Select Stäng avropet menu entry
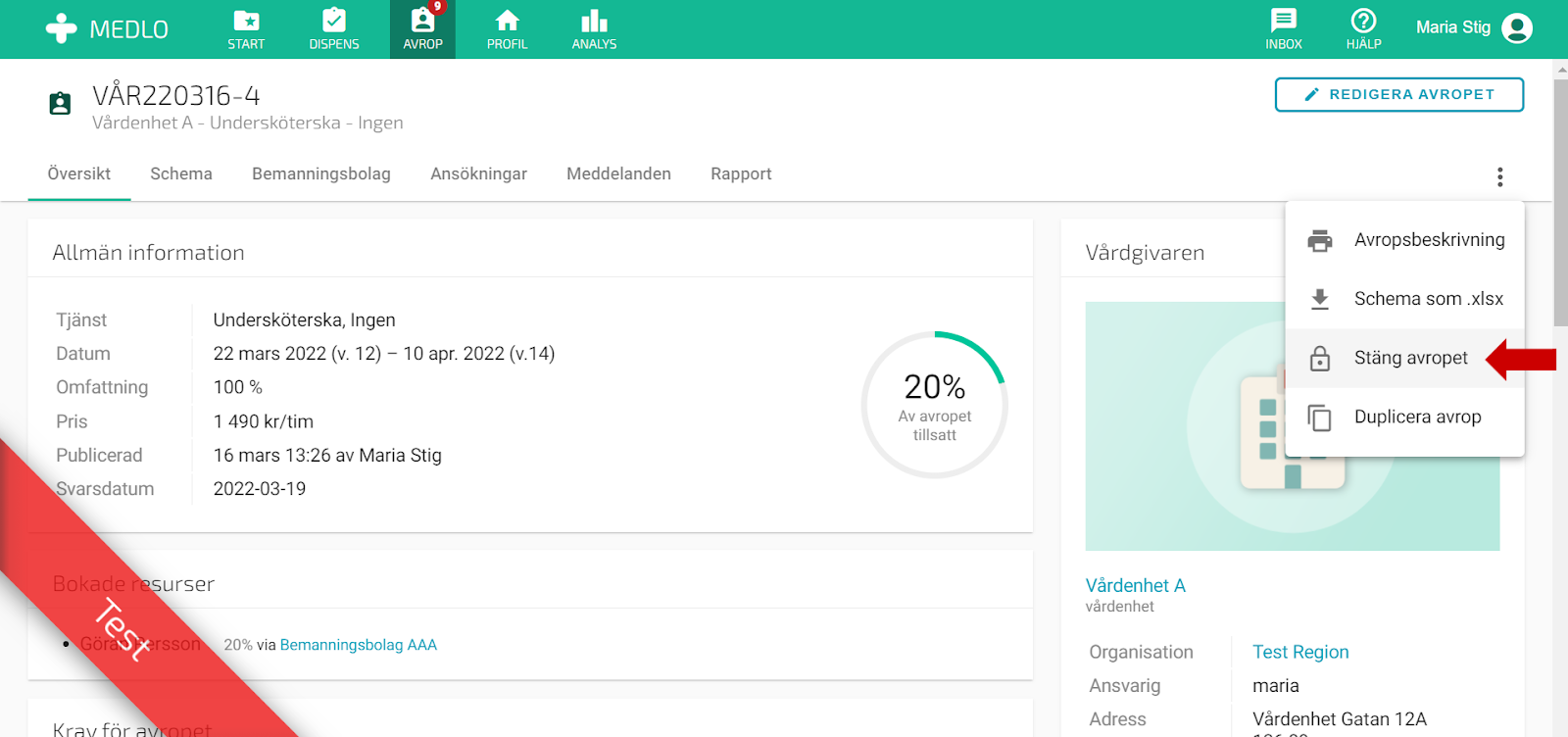Screen dimensions: 1568x737 1404,358
